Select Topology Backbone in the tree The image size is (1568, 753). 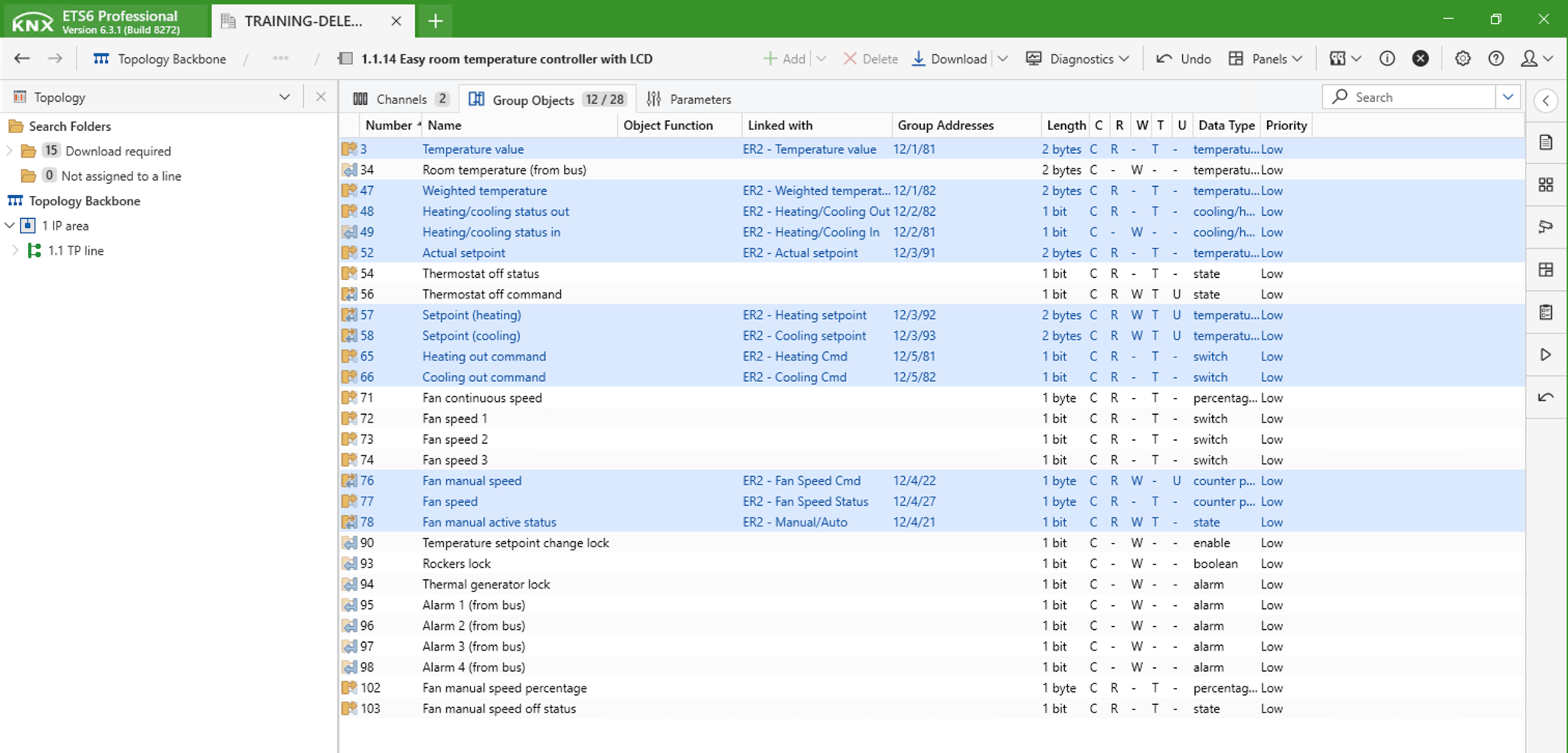pos(84,200)
